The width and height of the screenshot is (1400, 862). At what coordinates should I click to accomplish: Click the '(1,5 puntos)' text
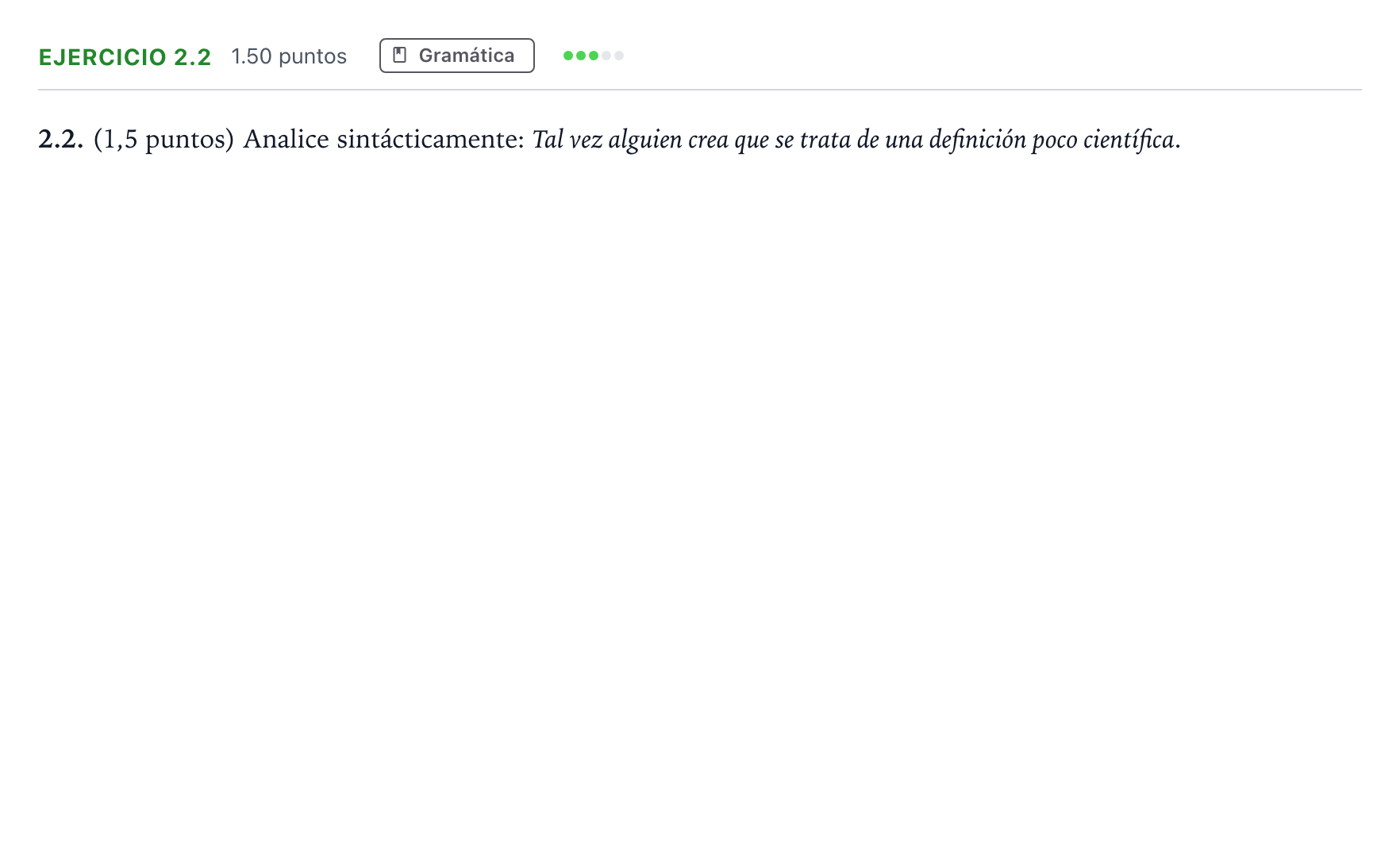point(163,140)
